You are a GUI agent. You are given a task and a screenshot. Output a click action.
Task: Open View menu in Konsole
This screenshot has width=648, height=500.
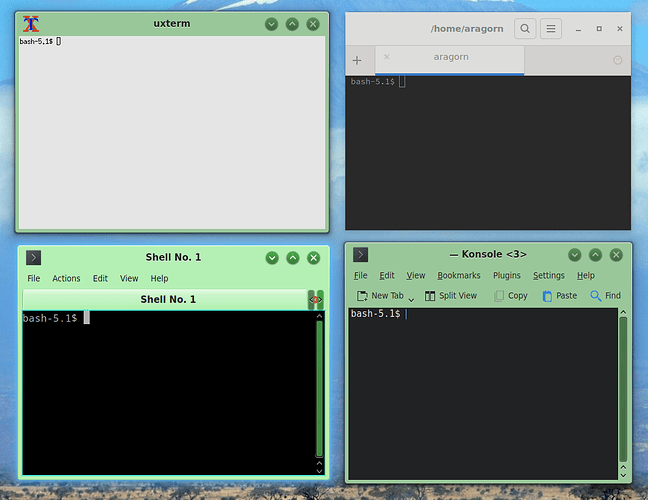coord(415,276)
